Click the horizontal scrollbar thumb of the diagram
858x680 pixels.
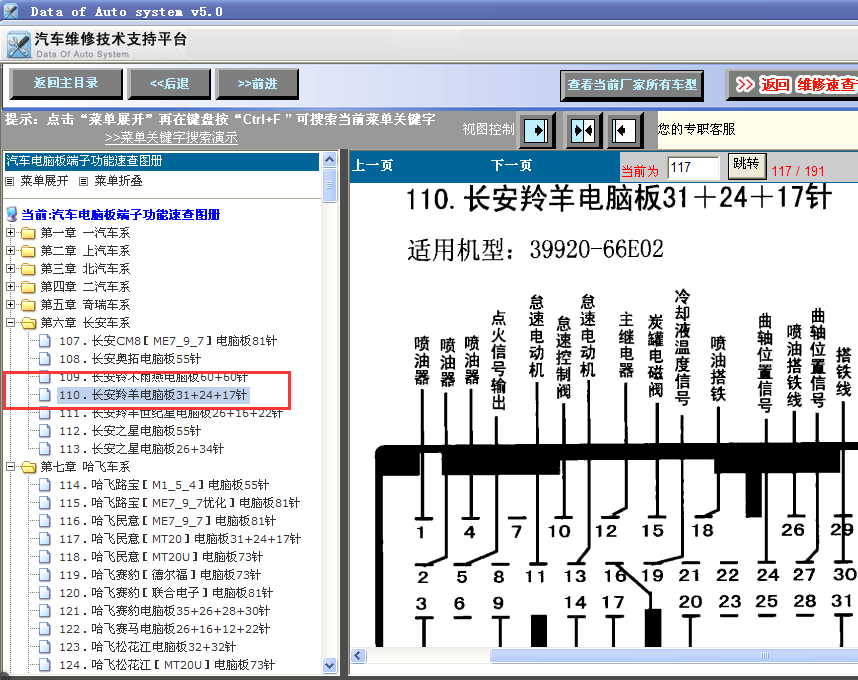tap(674, 655)
